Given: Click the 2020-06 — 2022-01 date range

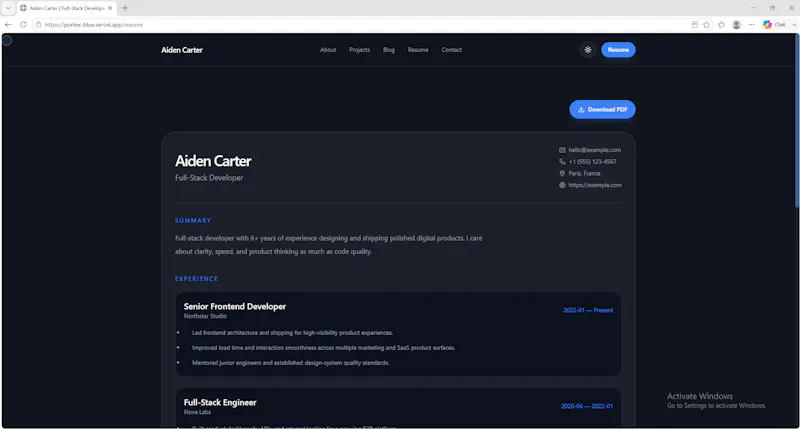Looking at the screenshot, I should (x=587, y=407).
